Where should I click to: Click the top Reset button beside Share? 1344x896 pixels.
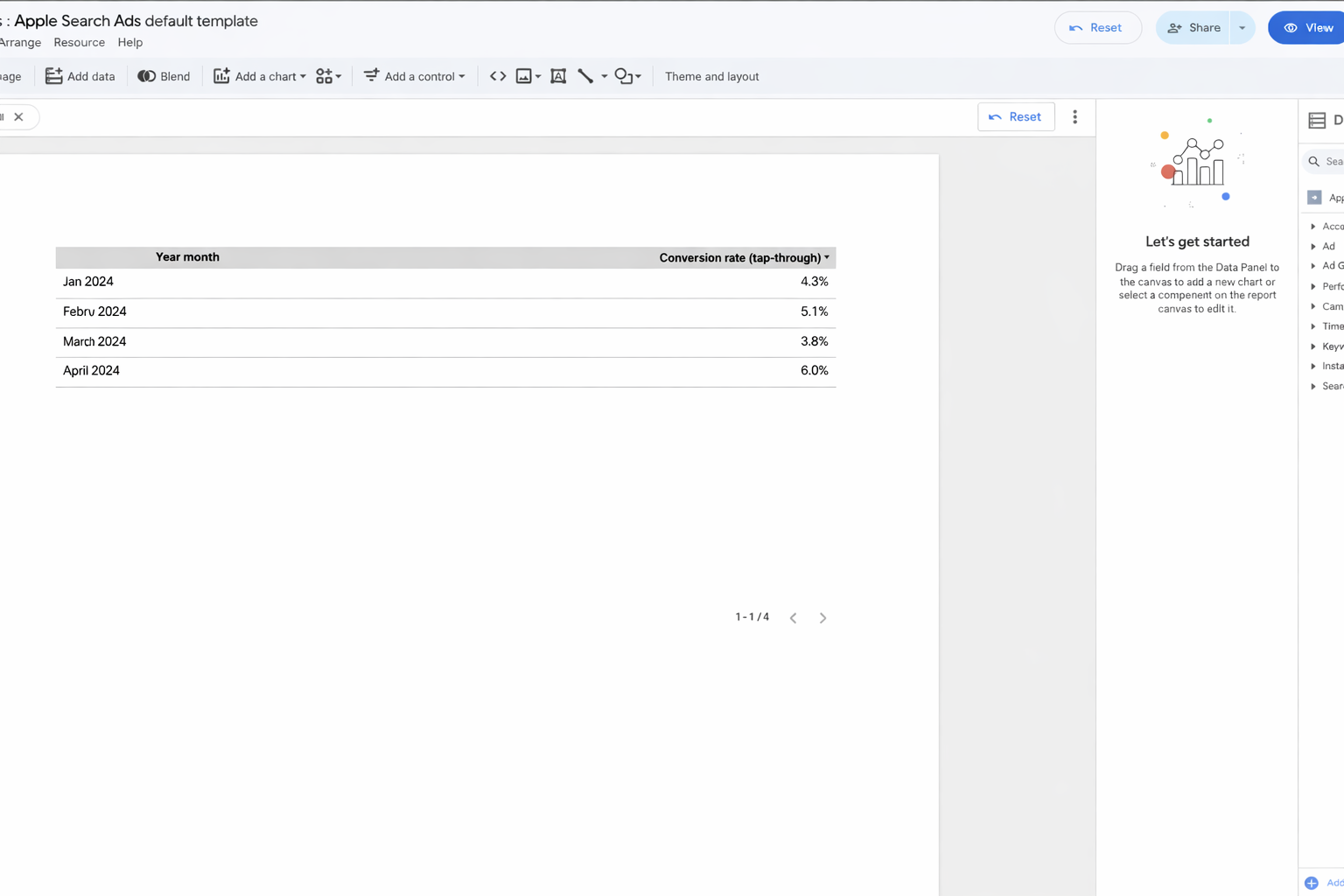pos(1097,28)
